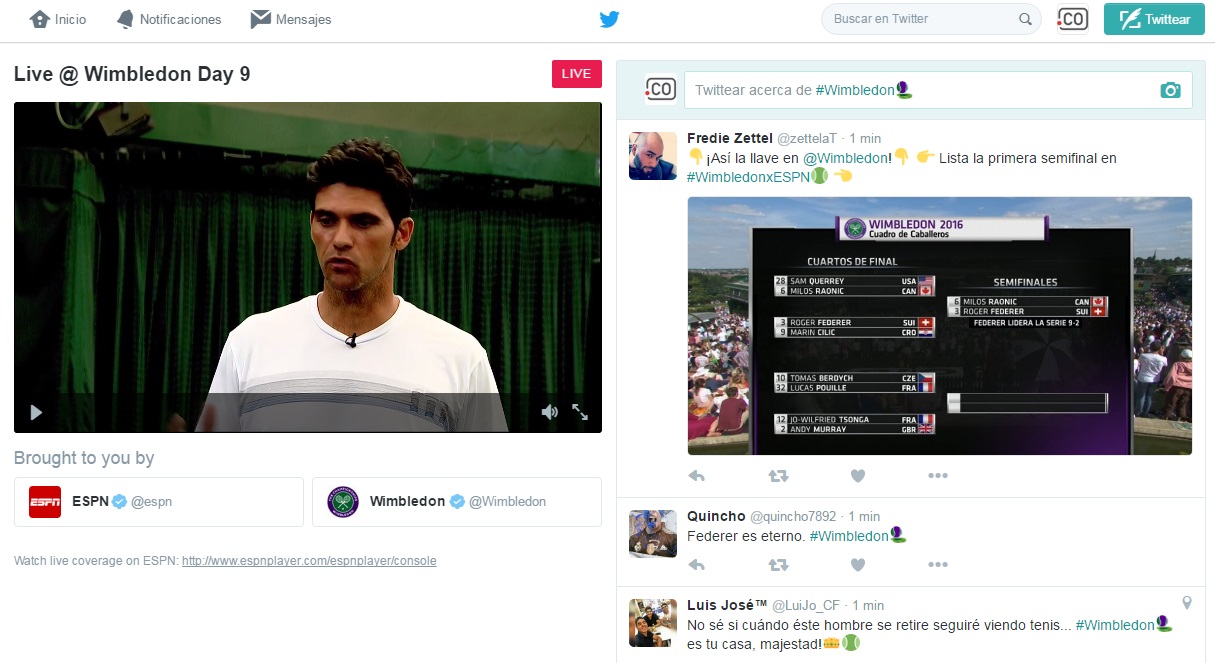Open timestamp of Quincho's tweet

[864, 516]
